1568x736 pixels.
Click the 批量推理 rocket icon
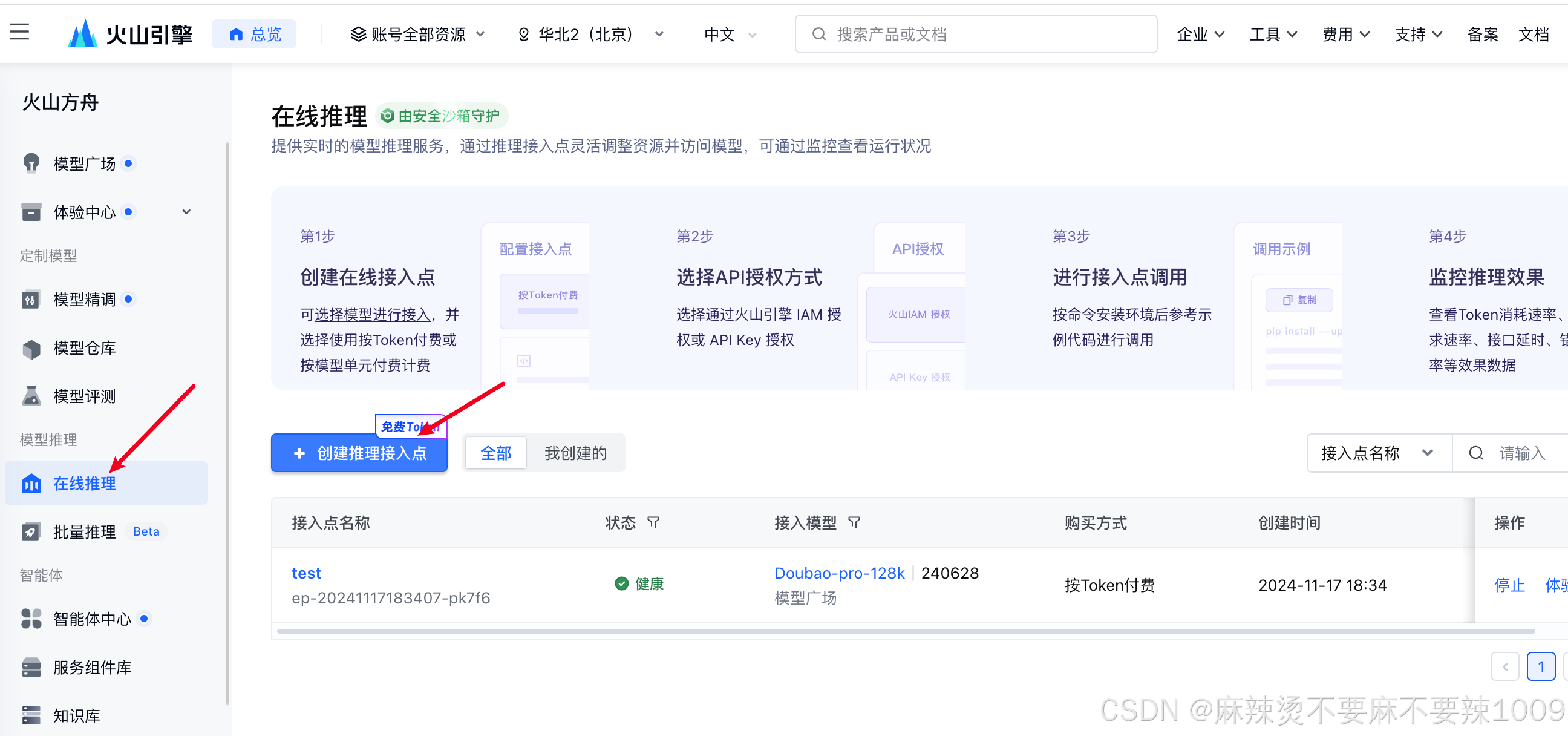31,532
